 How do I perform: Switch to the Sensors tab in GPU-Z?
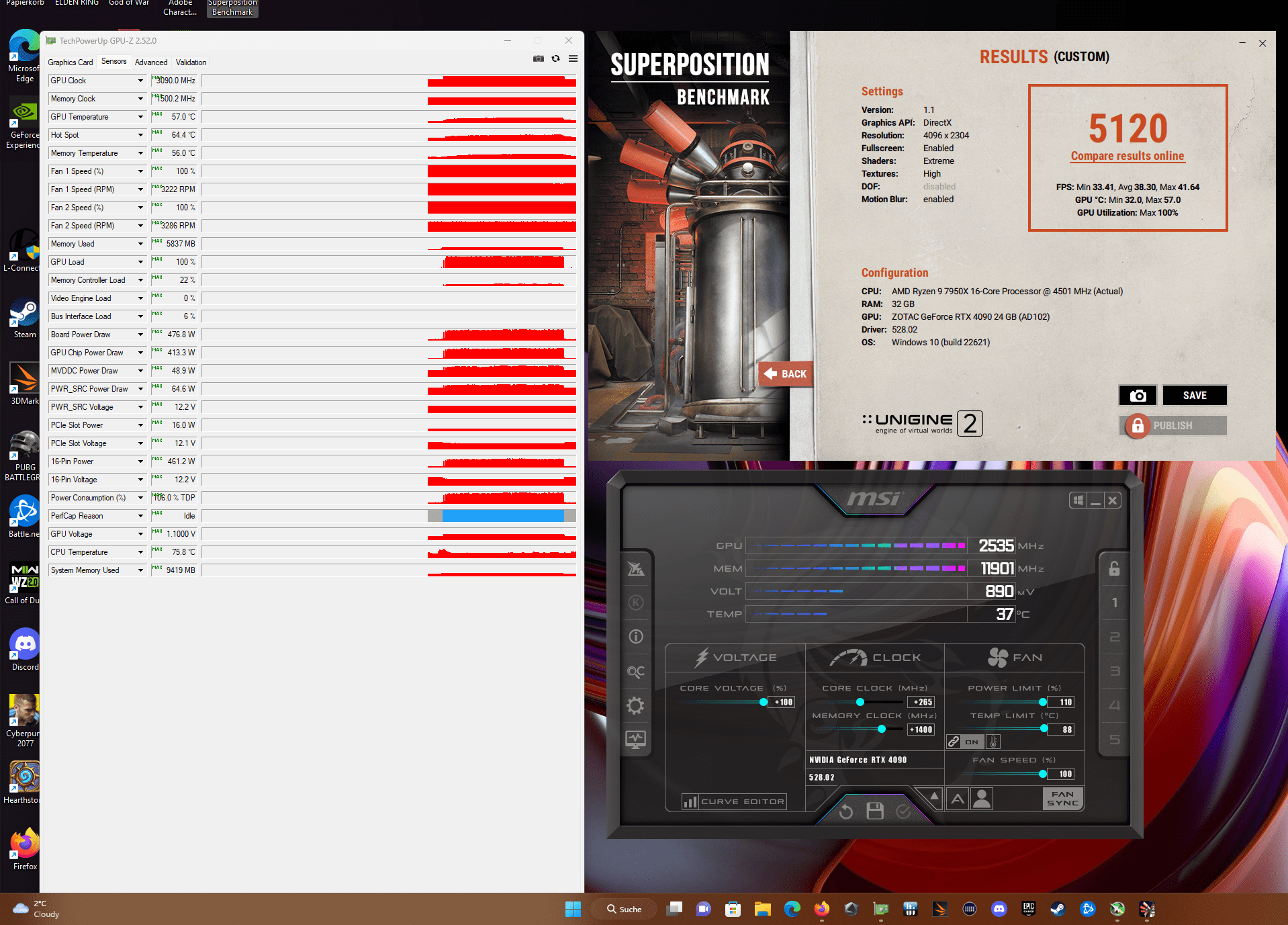pyautogui.click(x=113, y=61)
